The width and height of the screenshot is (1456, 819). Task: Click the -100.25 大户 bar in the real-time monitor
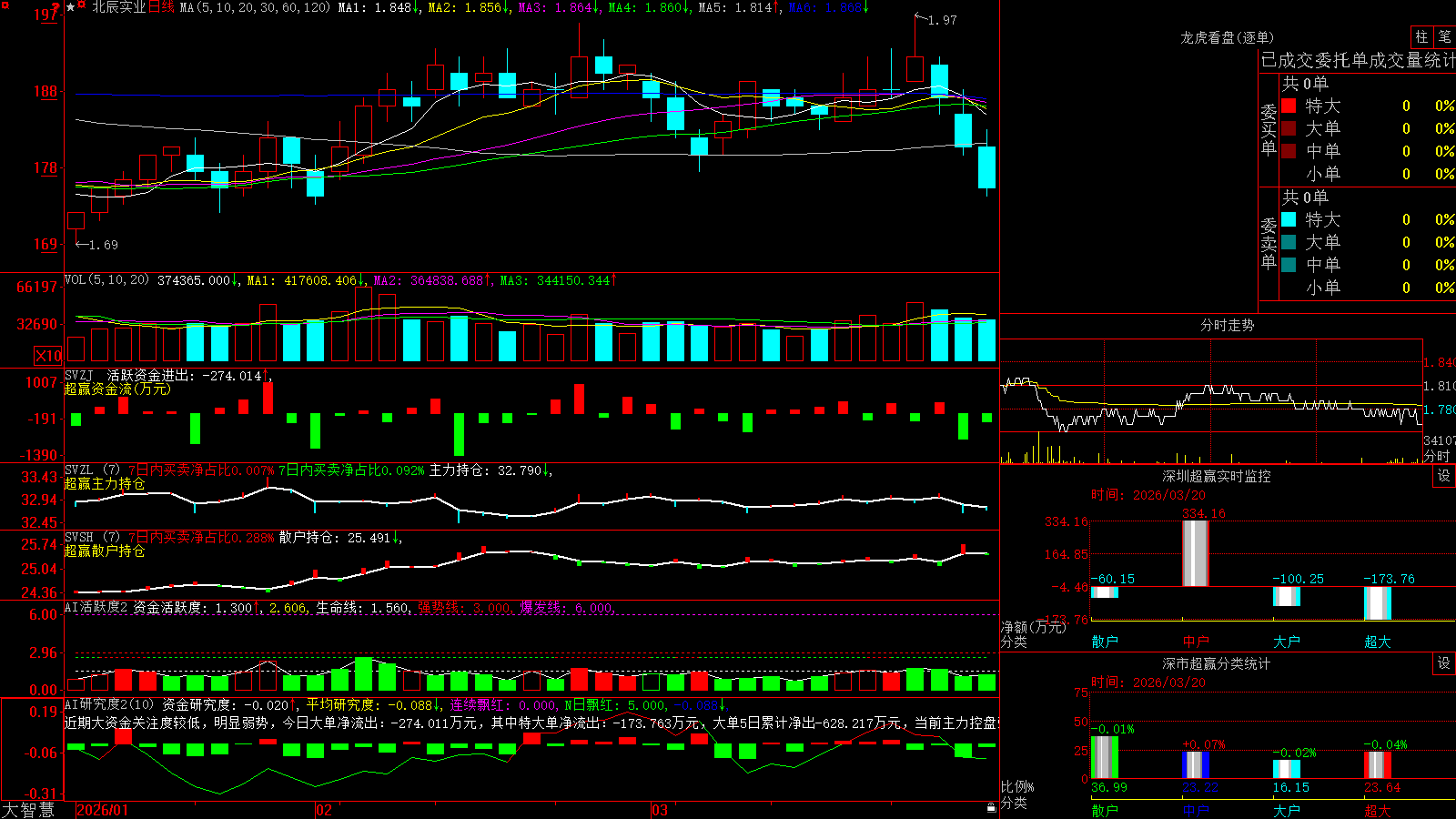(x=1287, y=596)
